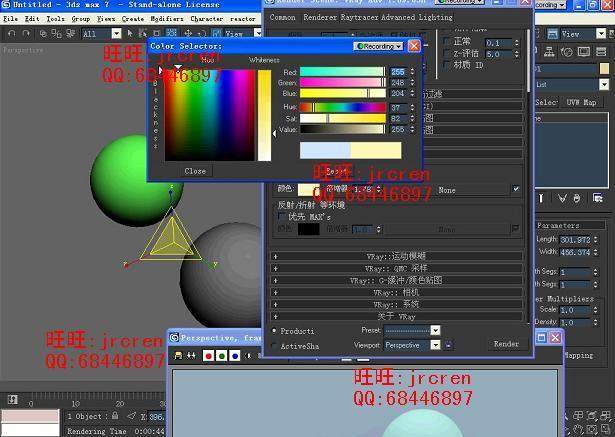615x437 pixels.
Task: Clone the rendered frame window
Action: click(x=191, y=355)
